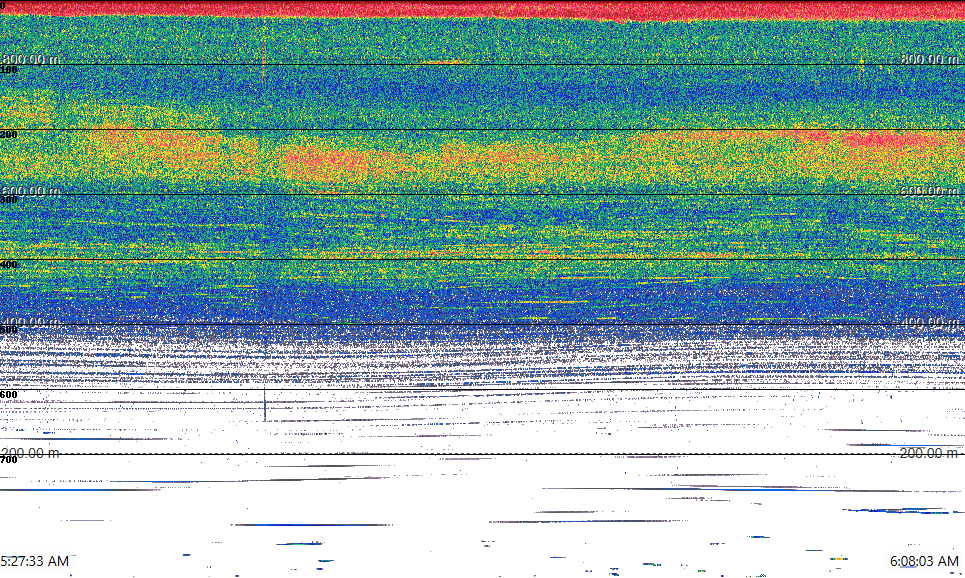Select the right-side 200.00 m range label
The height and width of the screenshot is (578, 965).
tap(929, 453)
